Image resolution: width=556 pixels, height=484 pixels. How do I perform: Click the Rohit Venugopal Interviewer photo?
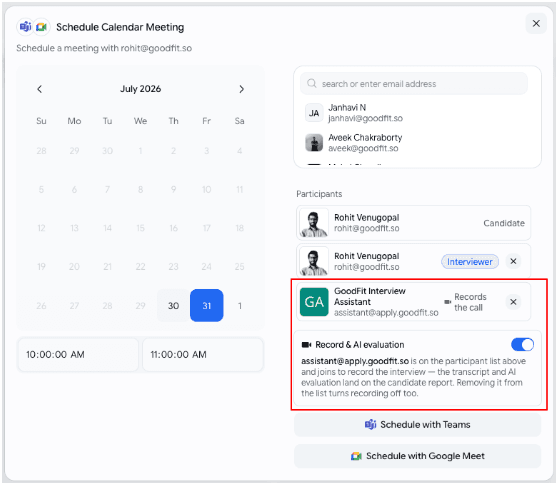(314, 262)
